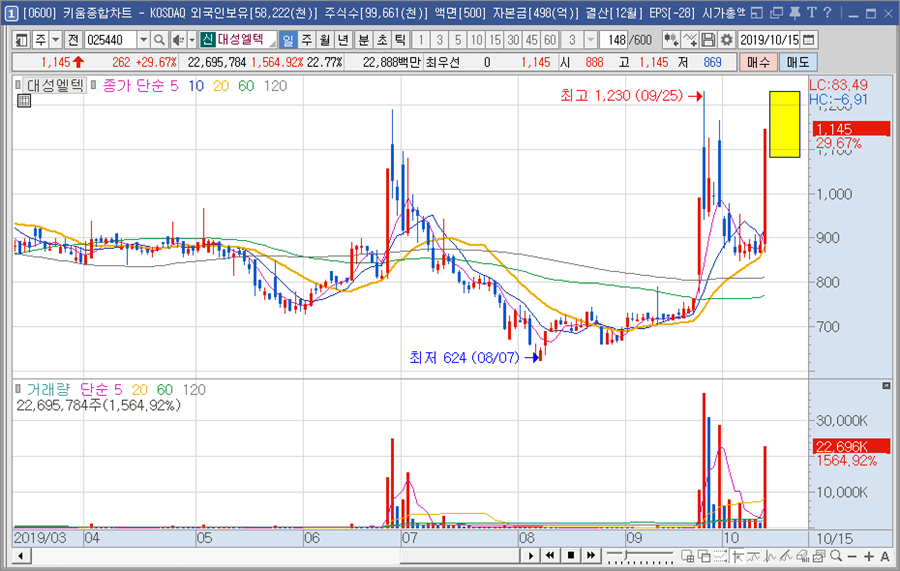
Task: Click the trendline drawing tool icon
Action: (x=786, y=556)
